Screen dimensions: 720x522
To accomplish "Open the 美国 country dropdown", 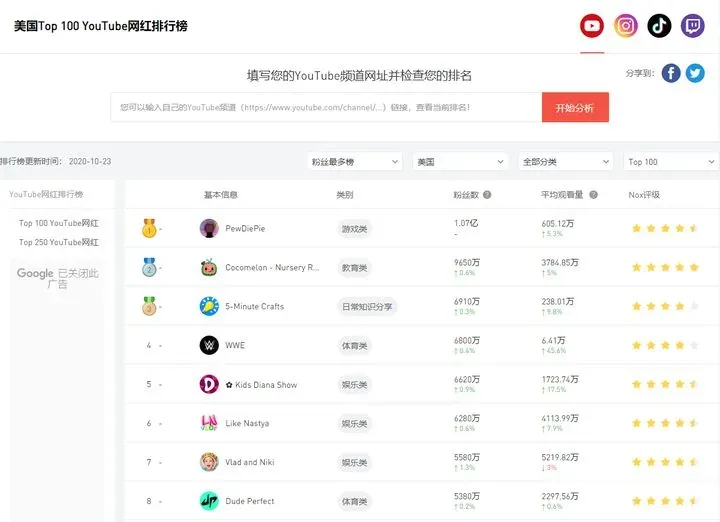I will 460,162.
